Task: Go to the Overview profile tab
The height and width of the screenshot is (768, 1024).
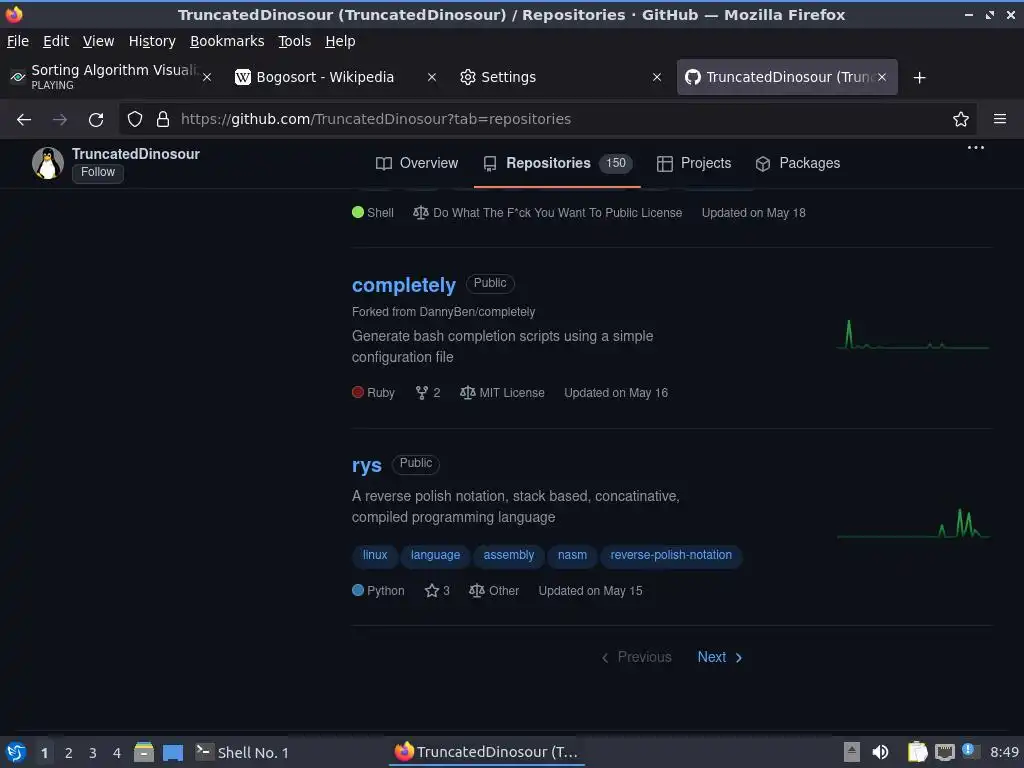Action: 417,163
